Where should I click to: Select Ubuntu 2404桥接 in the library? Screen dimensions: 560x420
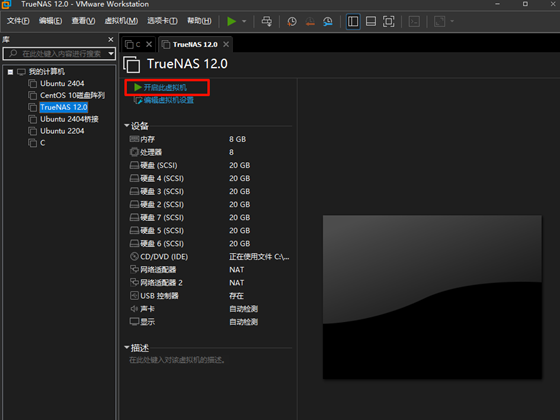point(69,119)
